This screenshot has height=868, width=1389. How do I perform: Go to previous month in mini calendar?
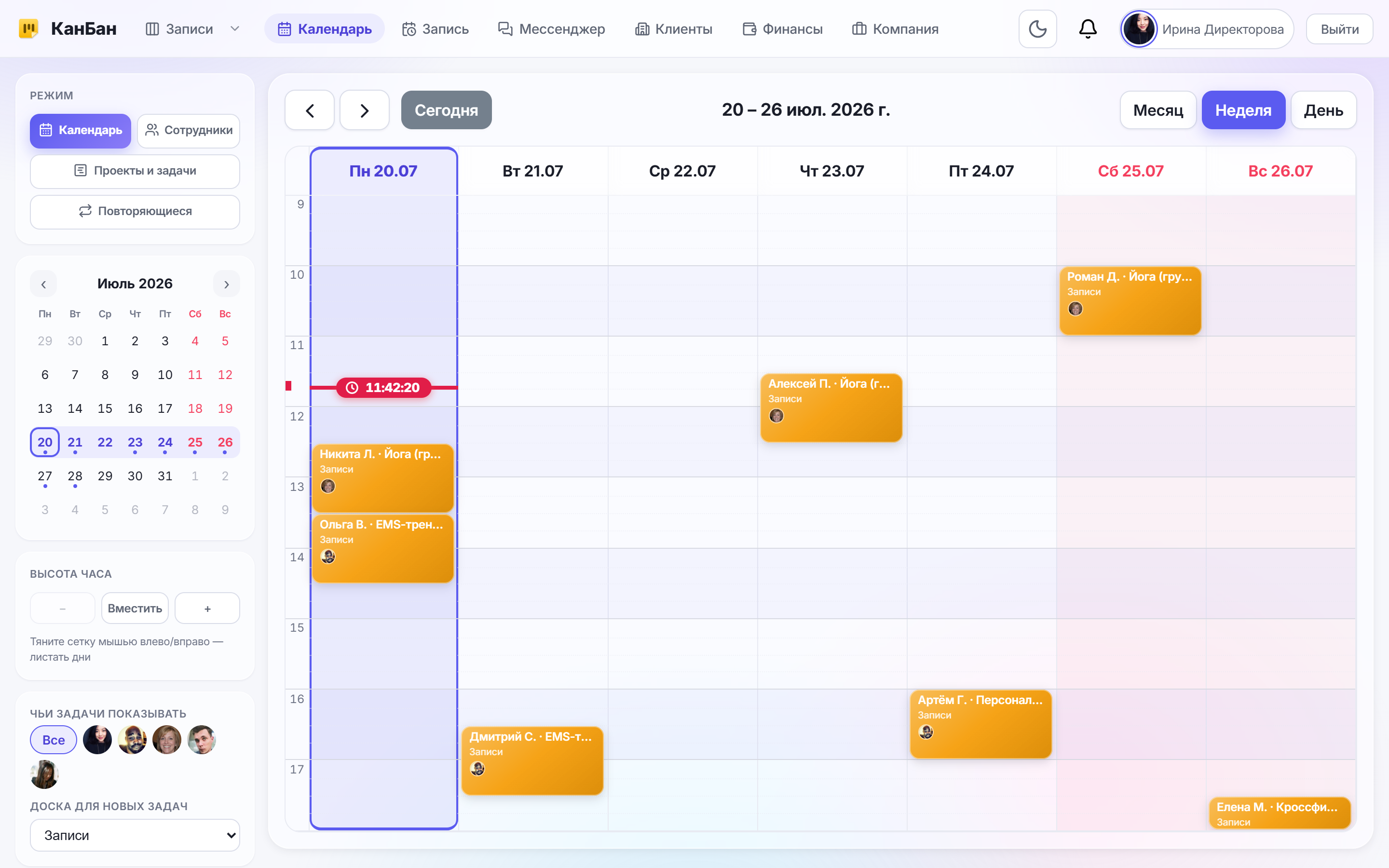coord(43,284)
